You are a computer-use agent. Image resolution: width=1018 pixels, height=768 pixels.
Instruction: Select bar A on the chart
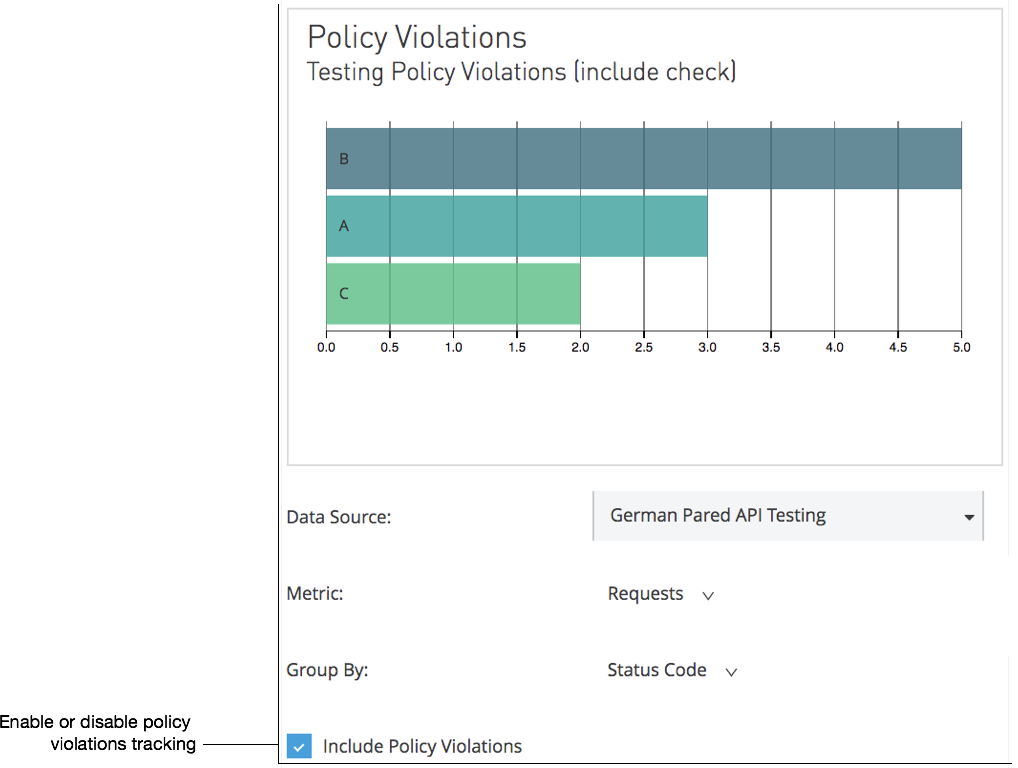pos(515,225)
